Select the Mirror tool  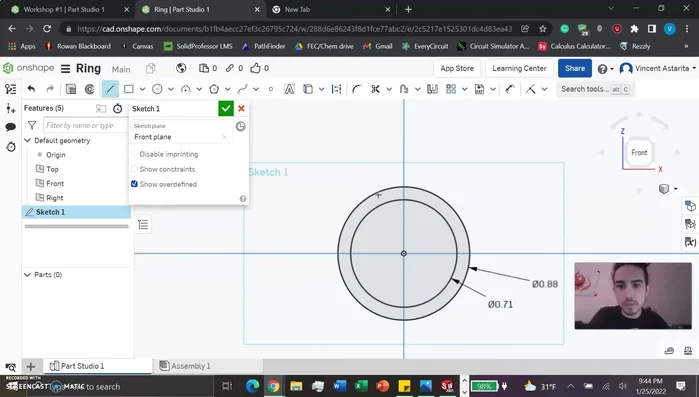tap(432, 89)
